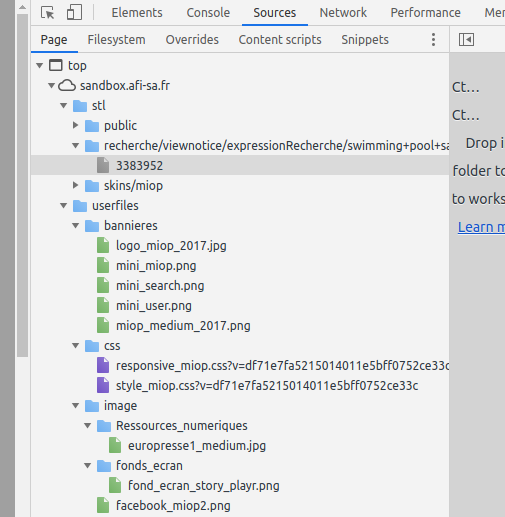
Task: Open the more tabs three-dot menu
Action: point(433,40)
